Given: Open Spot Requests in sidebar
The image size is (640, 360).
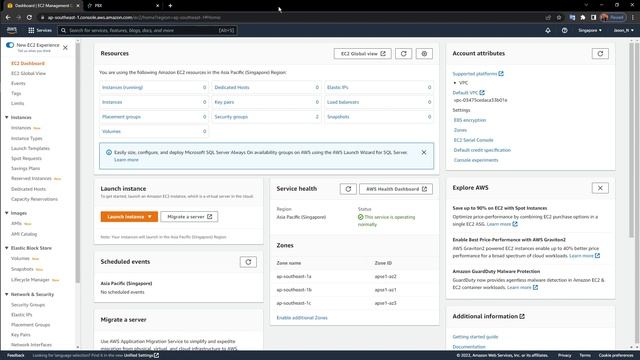Looking at the screenshot, I should (x=26, y=158).
